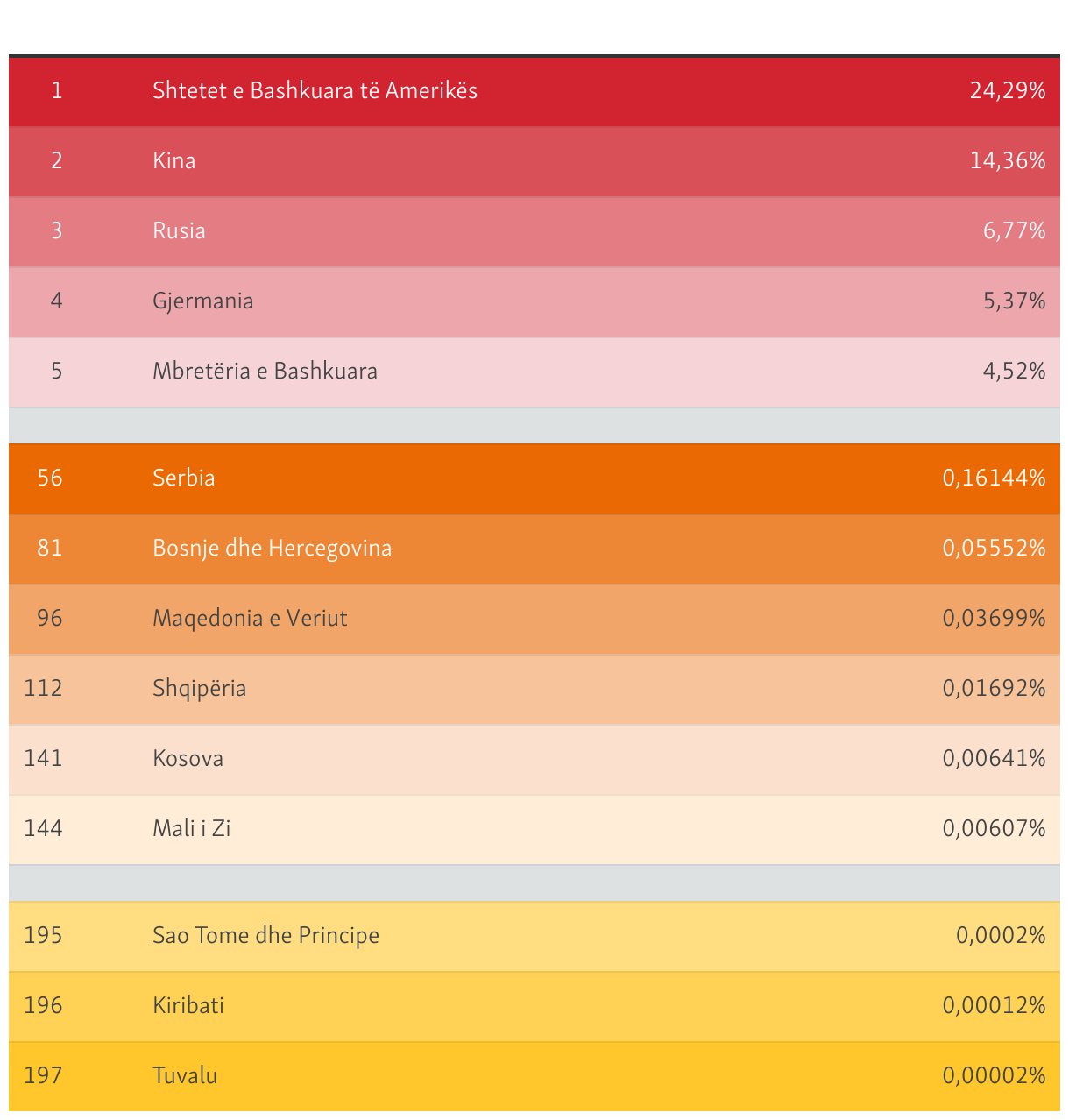Click the Kiribati country name
1069x1120 pixels.
(188, 1005)
